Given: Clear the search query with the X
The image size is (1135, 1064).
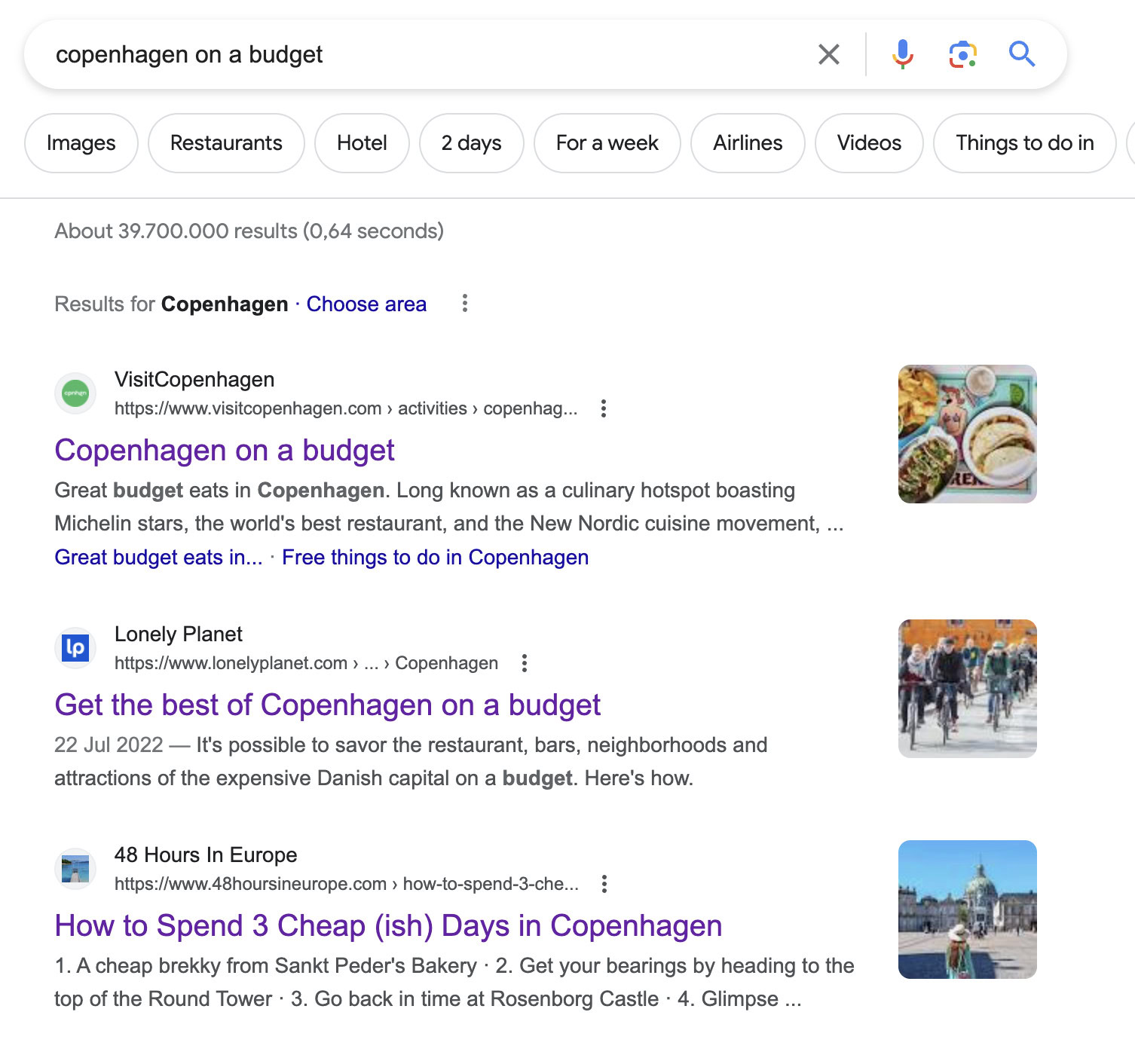Looking at the screenshot, I should tap(828, 54).
